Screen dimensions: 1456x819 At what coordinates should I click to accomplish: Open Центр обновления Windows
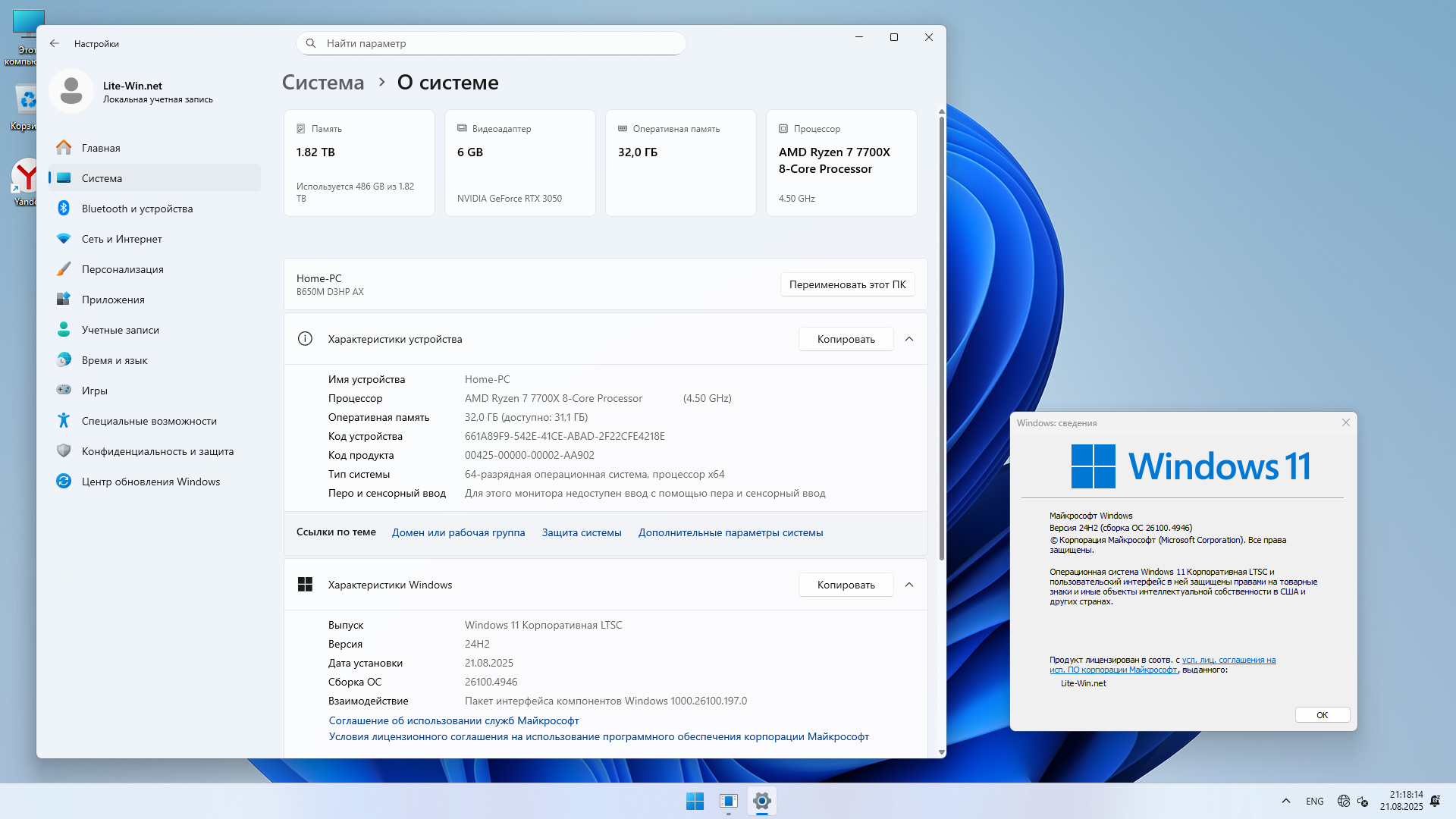click(x=150, y=482)
